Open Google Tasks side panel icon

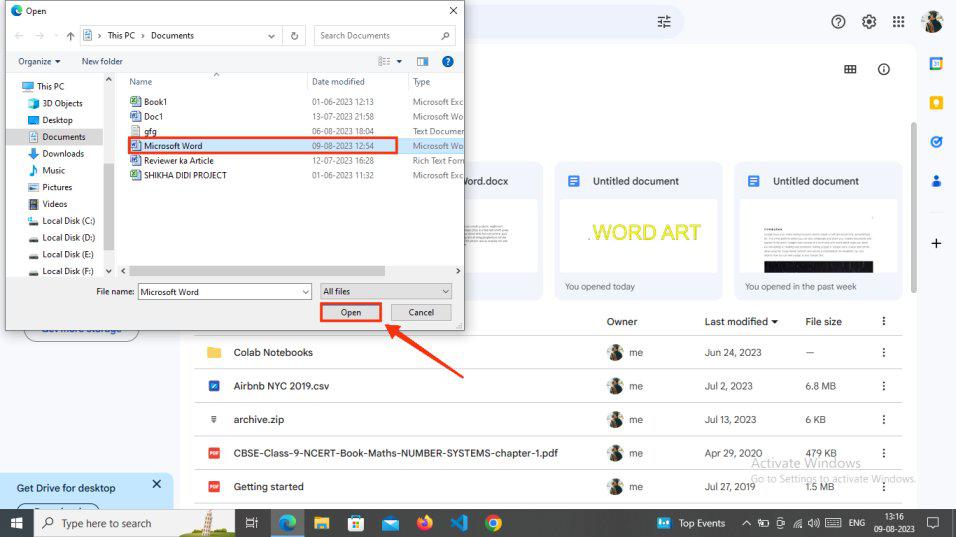(936, 142)
